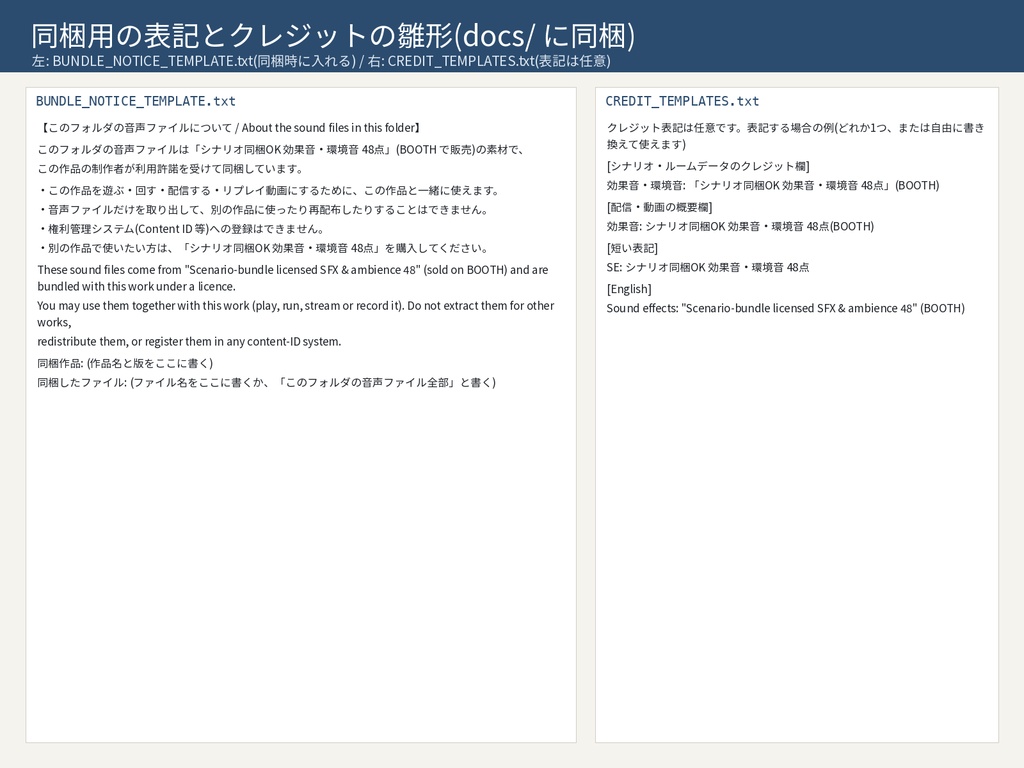The image size is (1024, 768).
Task: Click the credit line starting "効果音・環境音: 「シナリオ同梱OK"
Action: click(773, 185)
